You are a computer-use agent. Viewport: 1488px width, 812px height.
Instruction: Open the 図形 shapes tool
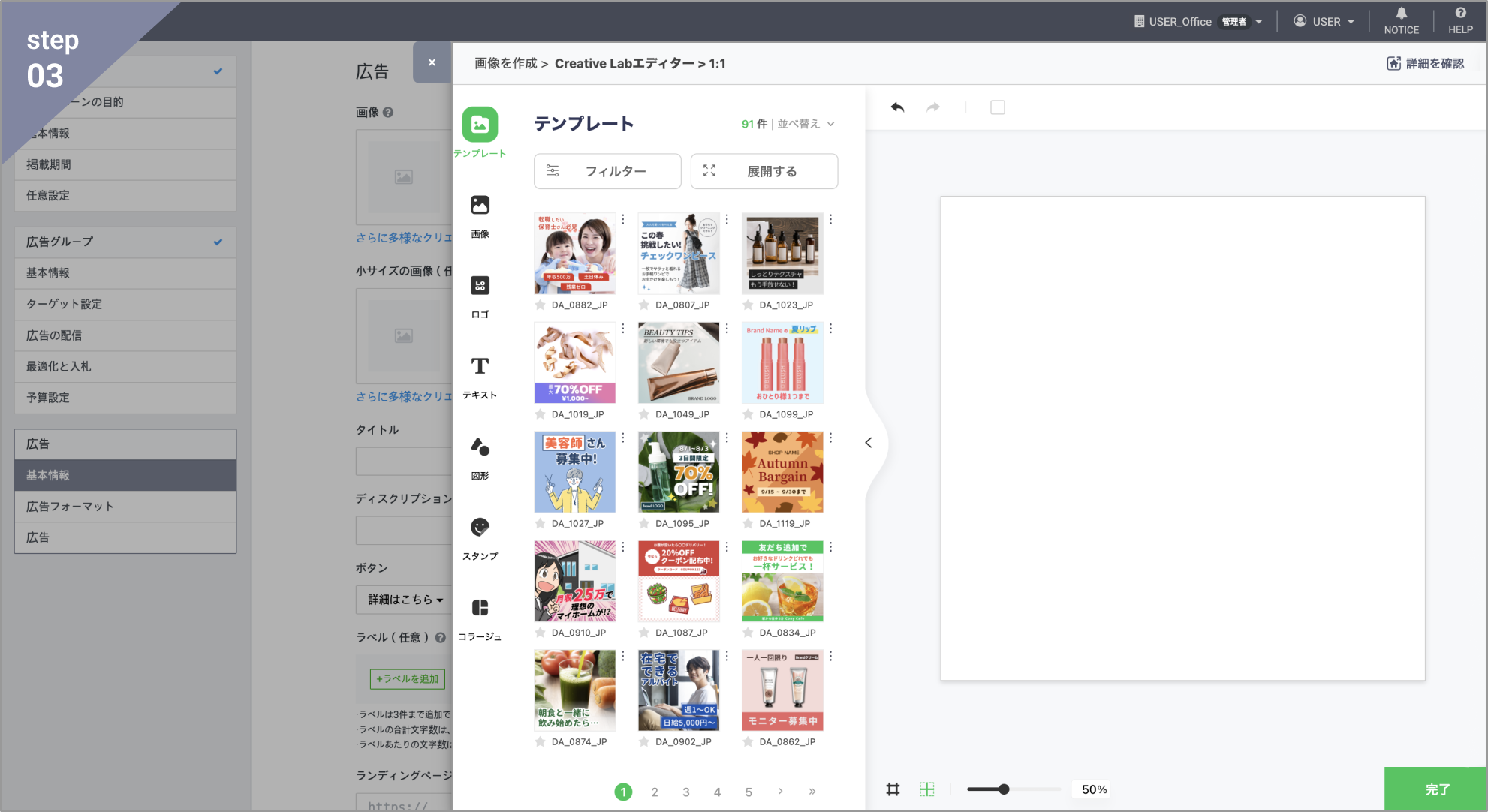click(x=480, y=447)
